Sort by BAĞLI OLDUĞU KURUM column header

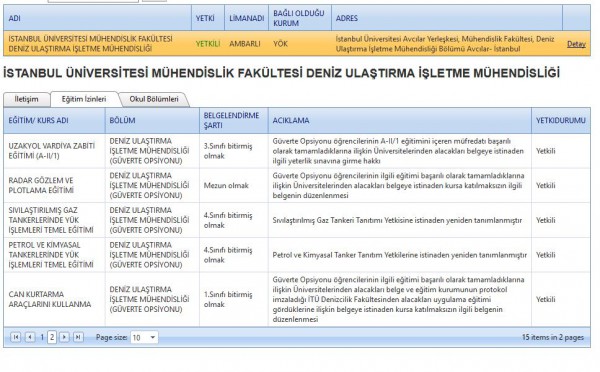[300, 18]
